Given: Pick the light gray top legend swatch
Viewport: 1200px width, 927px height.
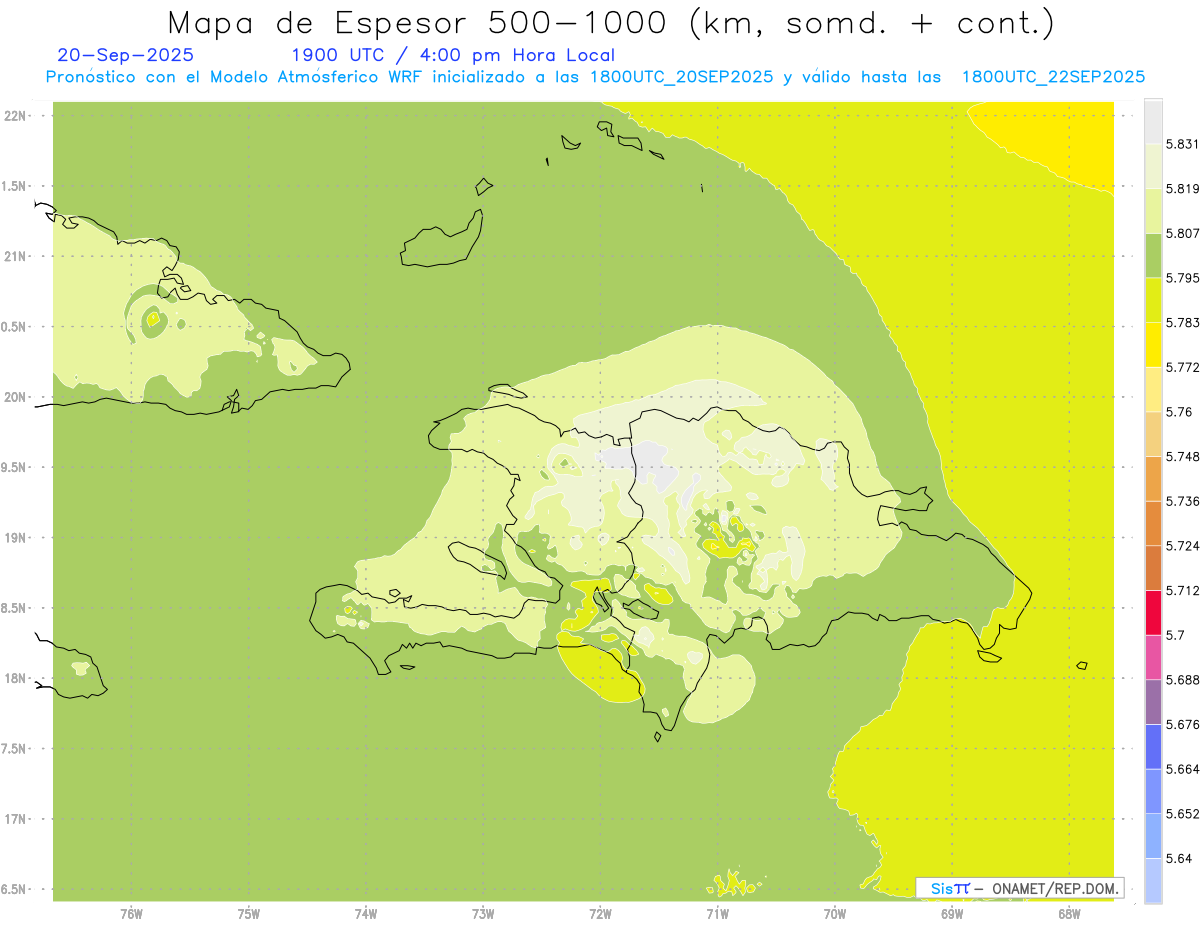Looking at the screenshot, I should (x=1153, y=121).
